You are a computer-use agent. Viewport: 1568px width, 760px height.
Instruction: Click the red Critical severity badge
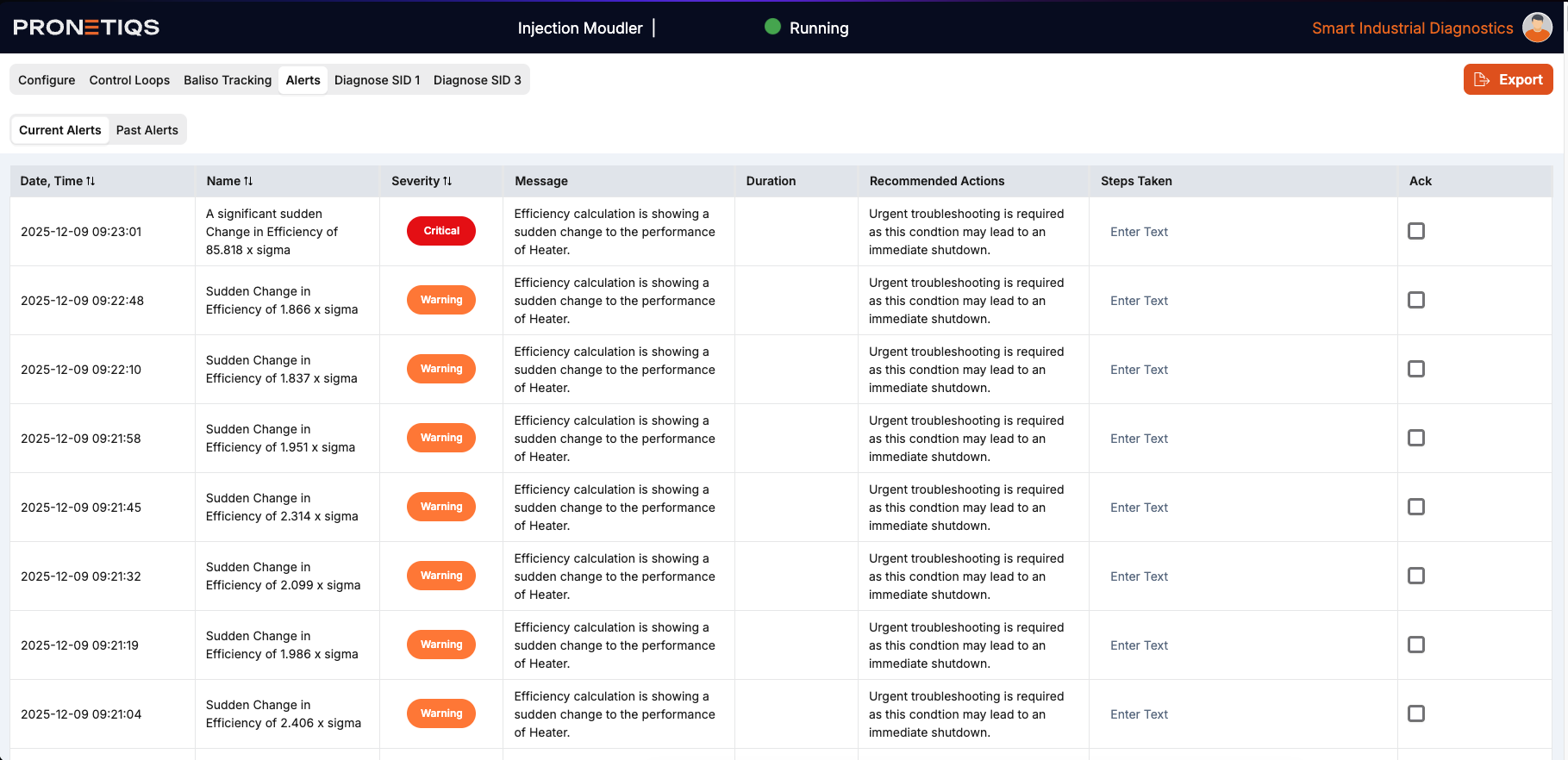tap(441, 231)
